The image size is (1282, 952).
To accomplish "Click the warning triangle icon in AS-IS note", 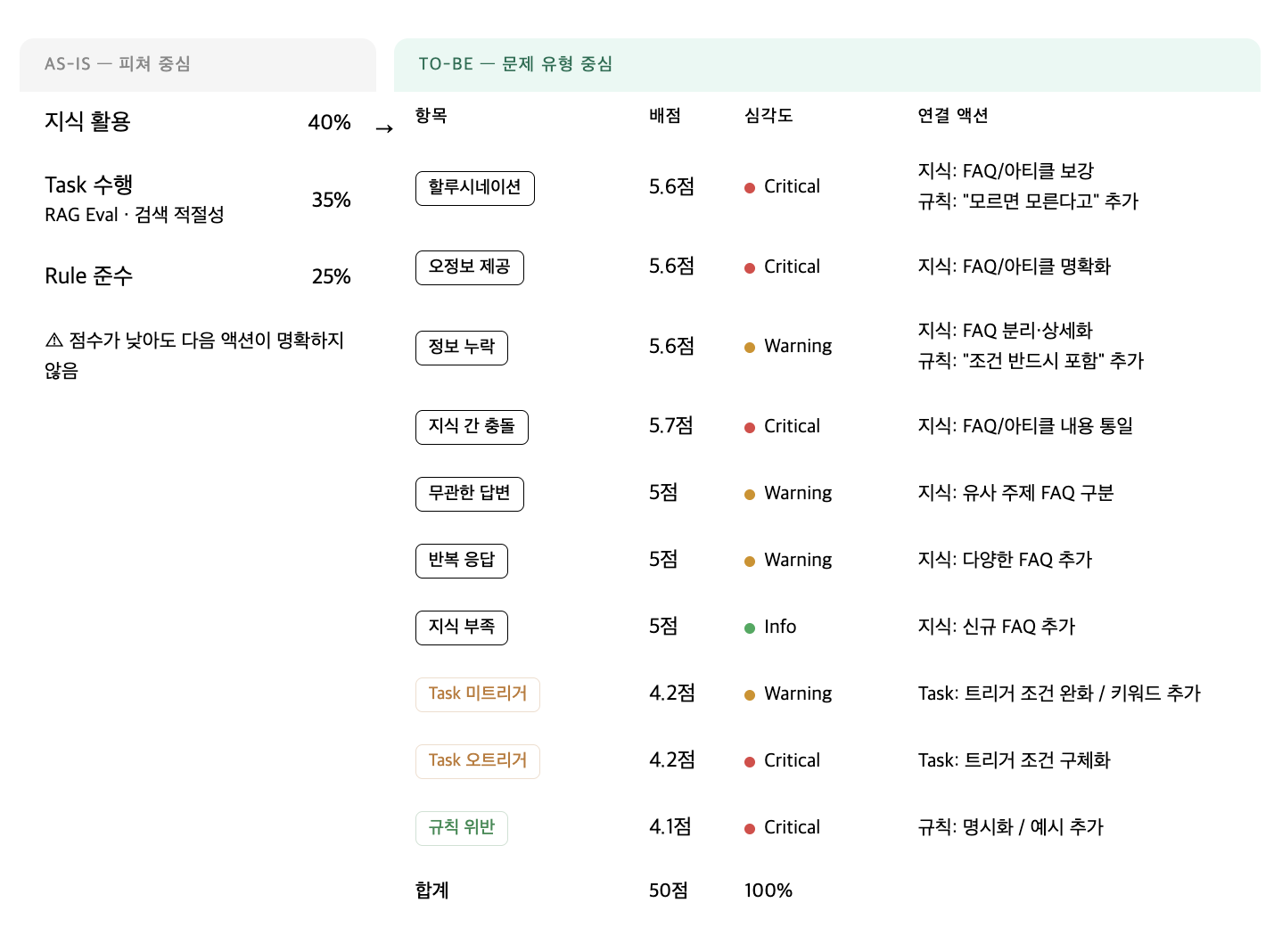I will (54, 341).
